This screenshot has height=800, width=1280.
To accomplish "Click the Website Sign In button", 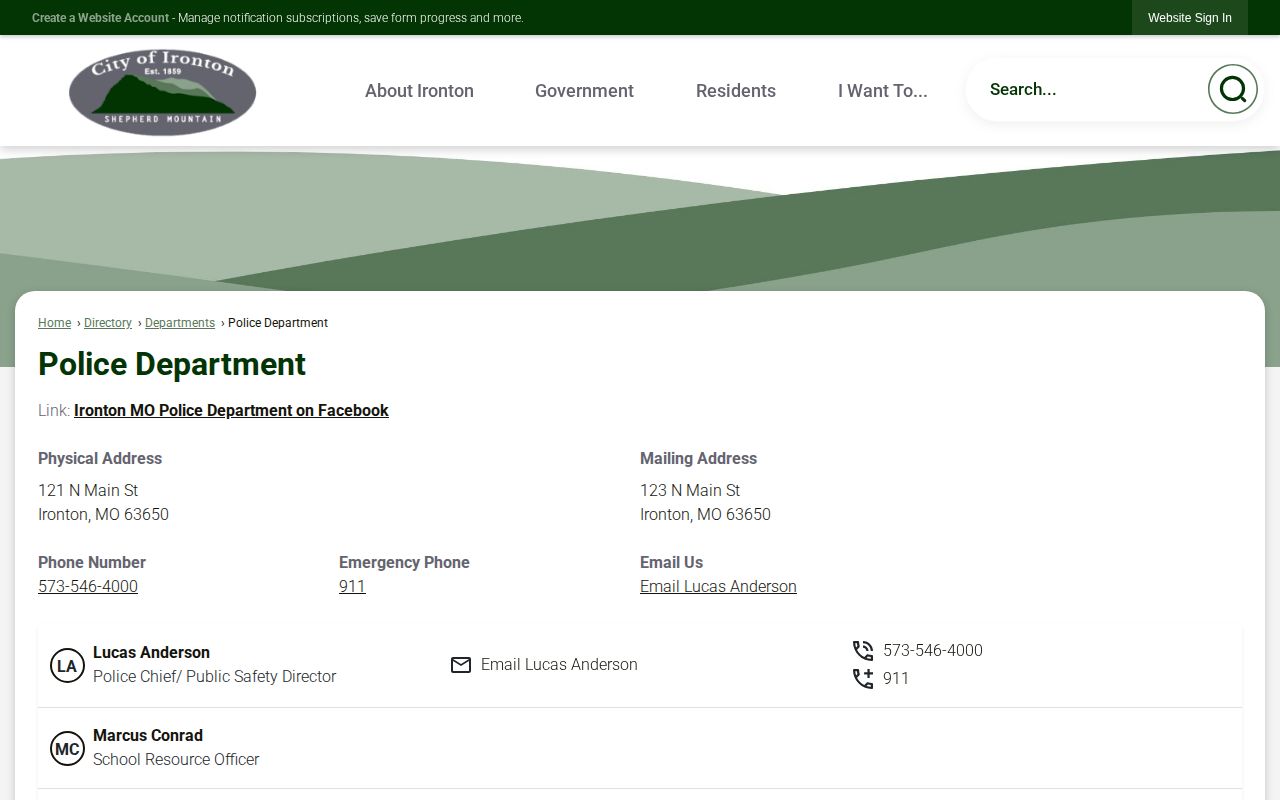I will [x=1190, y=18].
